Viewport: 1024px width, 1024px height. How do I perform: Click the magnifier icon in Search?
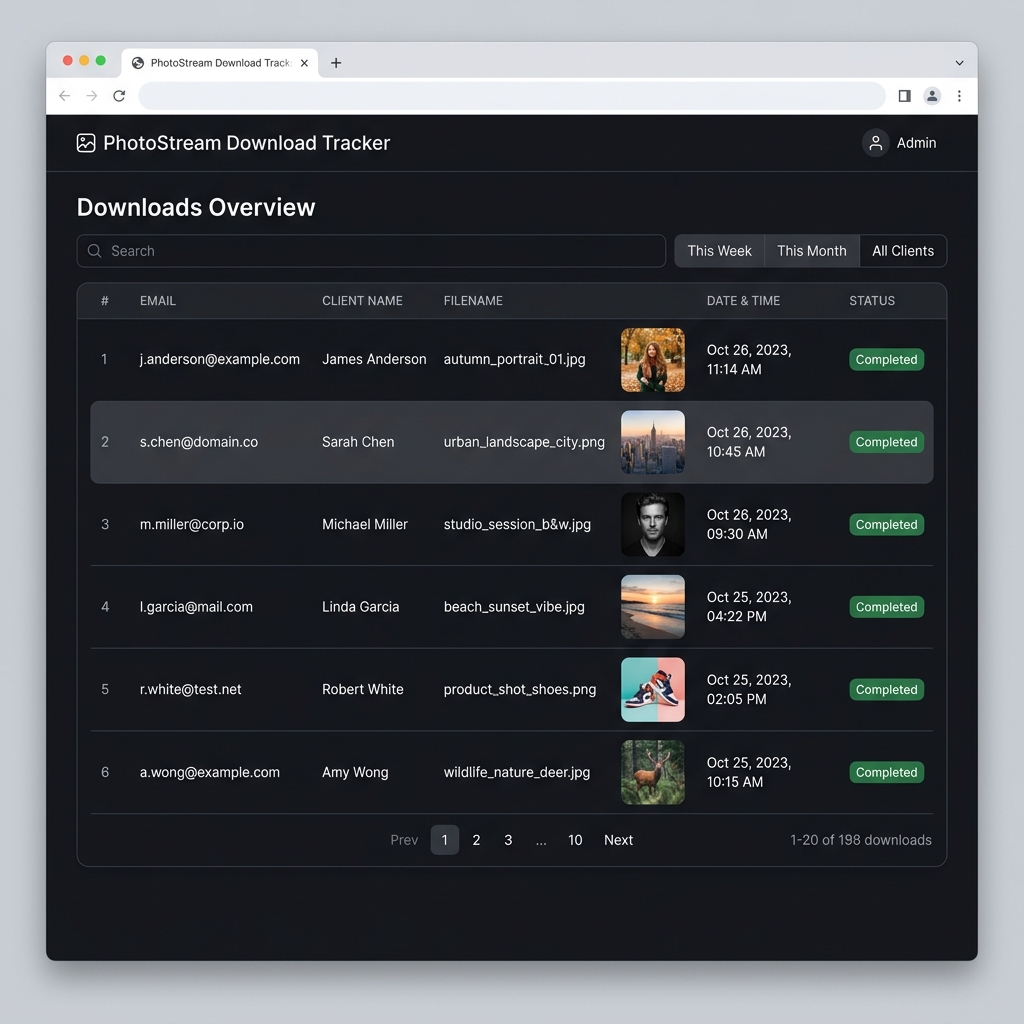95,251
